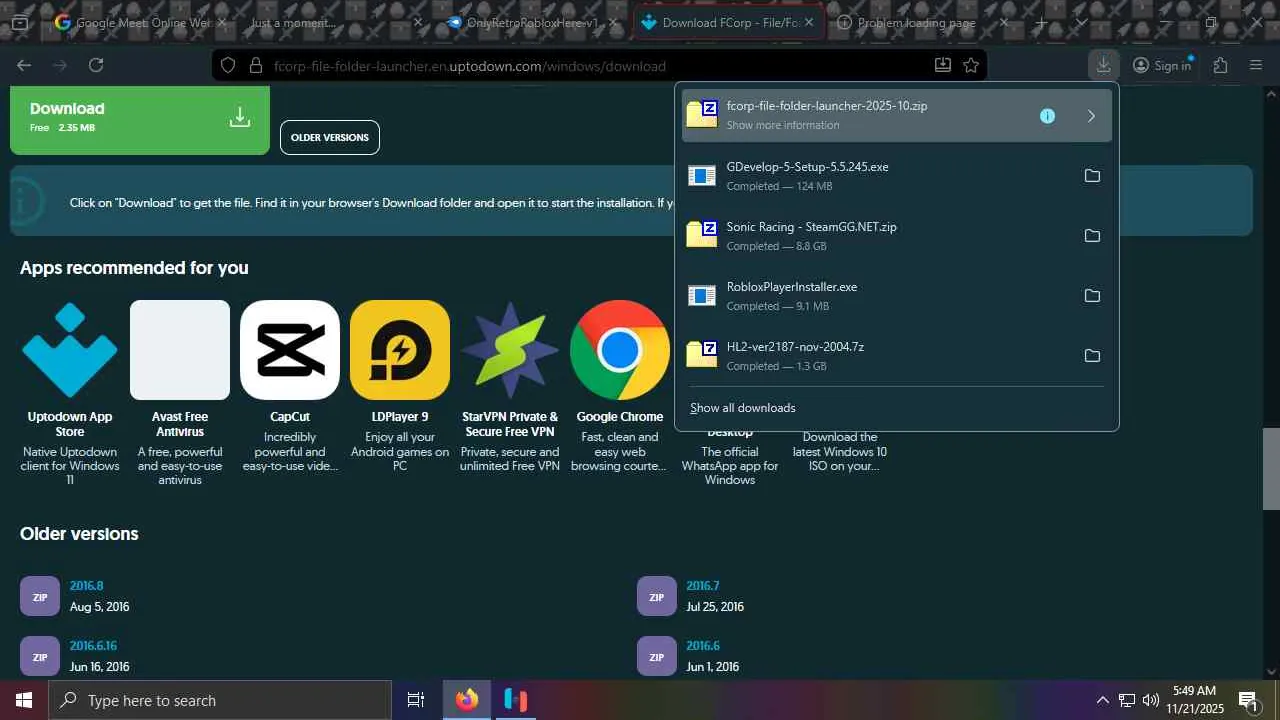Switch to the OnlyRetroRobloxHere tab
The image size is (1280, 720).
pos(532,22)
